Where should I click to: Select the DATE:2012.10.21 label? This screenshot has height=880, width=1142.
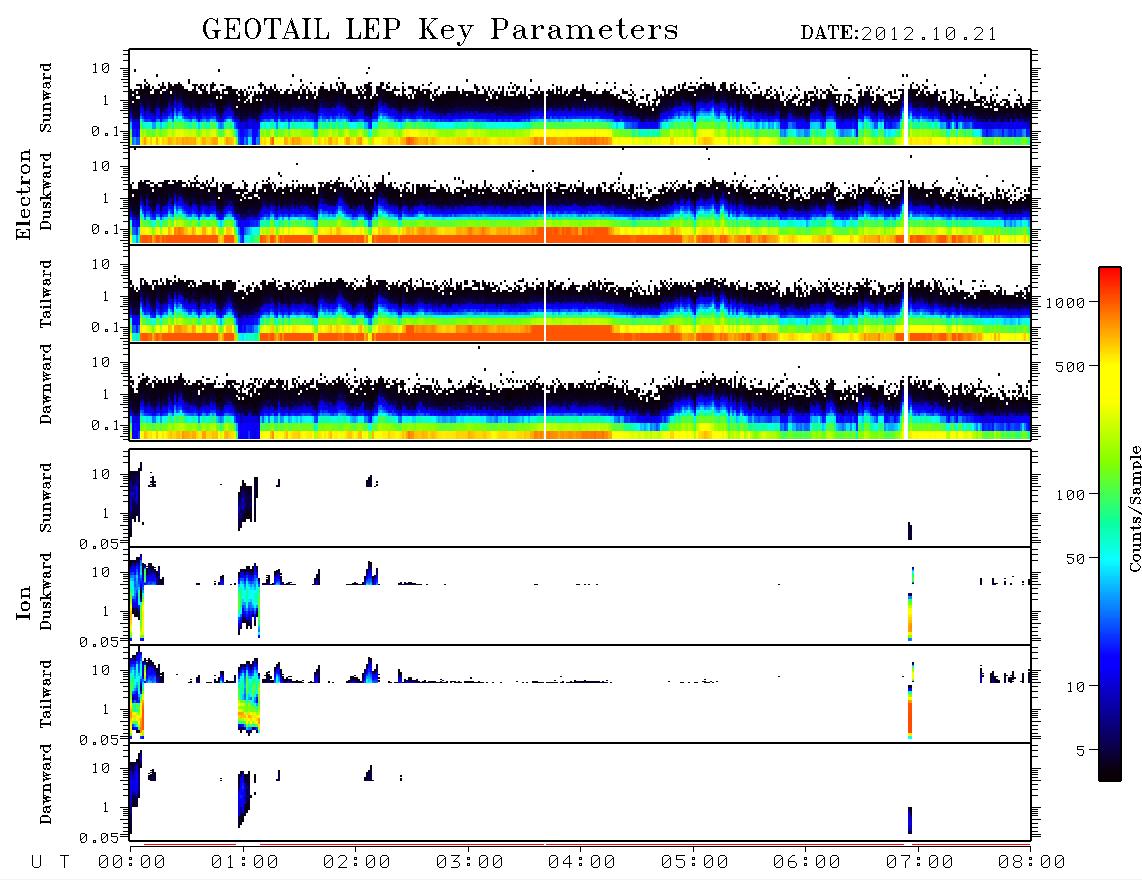898,34
